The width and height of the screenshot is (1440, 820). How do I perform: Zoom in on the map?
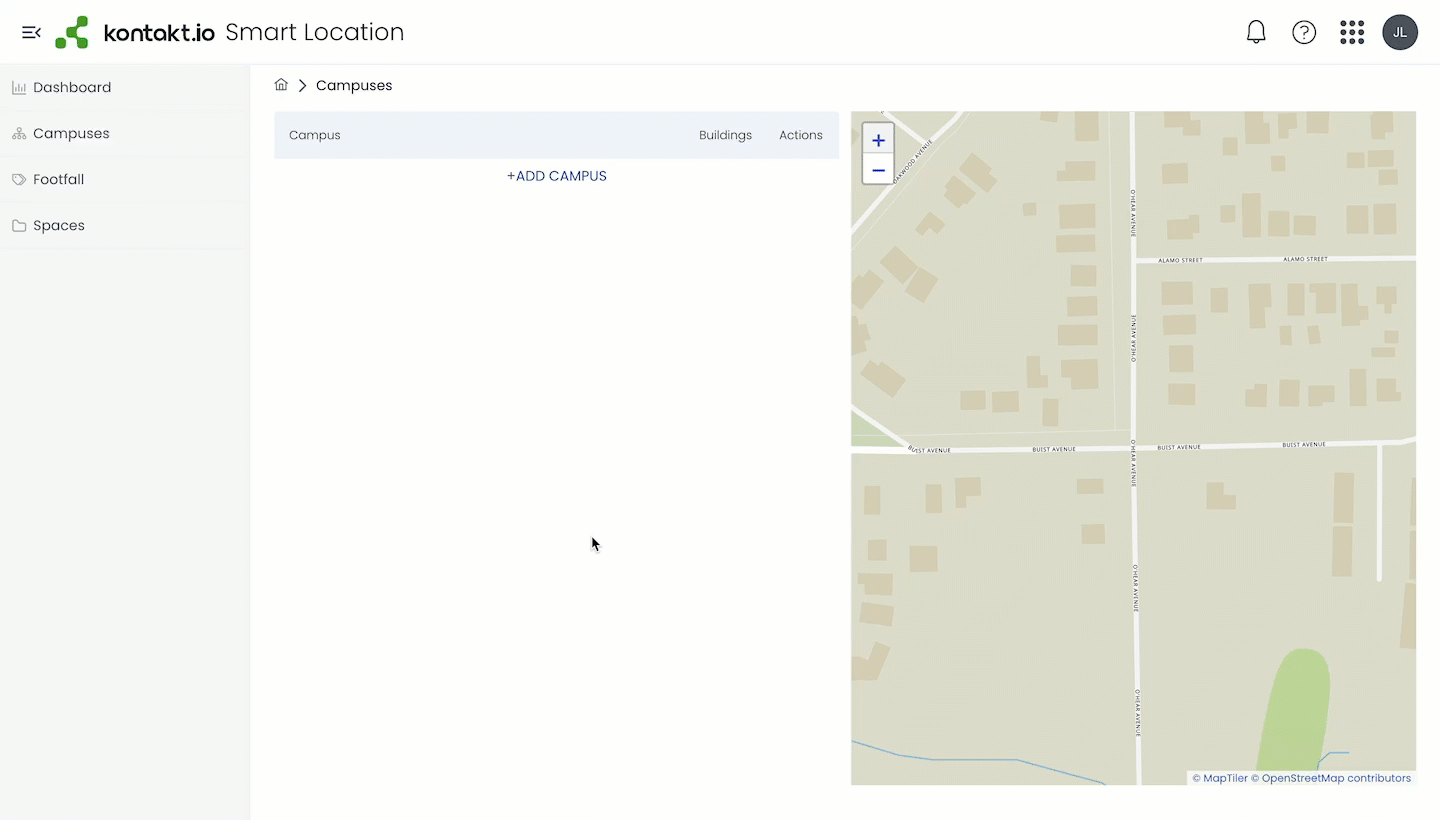(878, 140)
